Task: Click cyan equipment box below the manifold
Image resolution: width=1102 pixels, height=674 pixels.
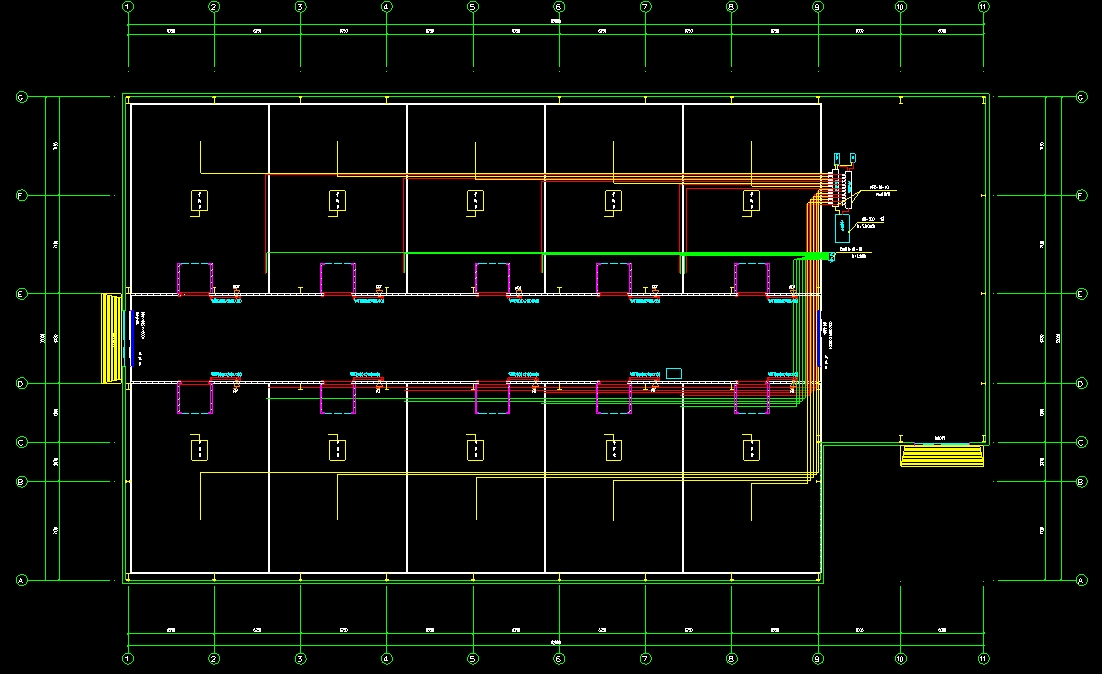Action: tap(843, 228)
